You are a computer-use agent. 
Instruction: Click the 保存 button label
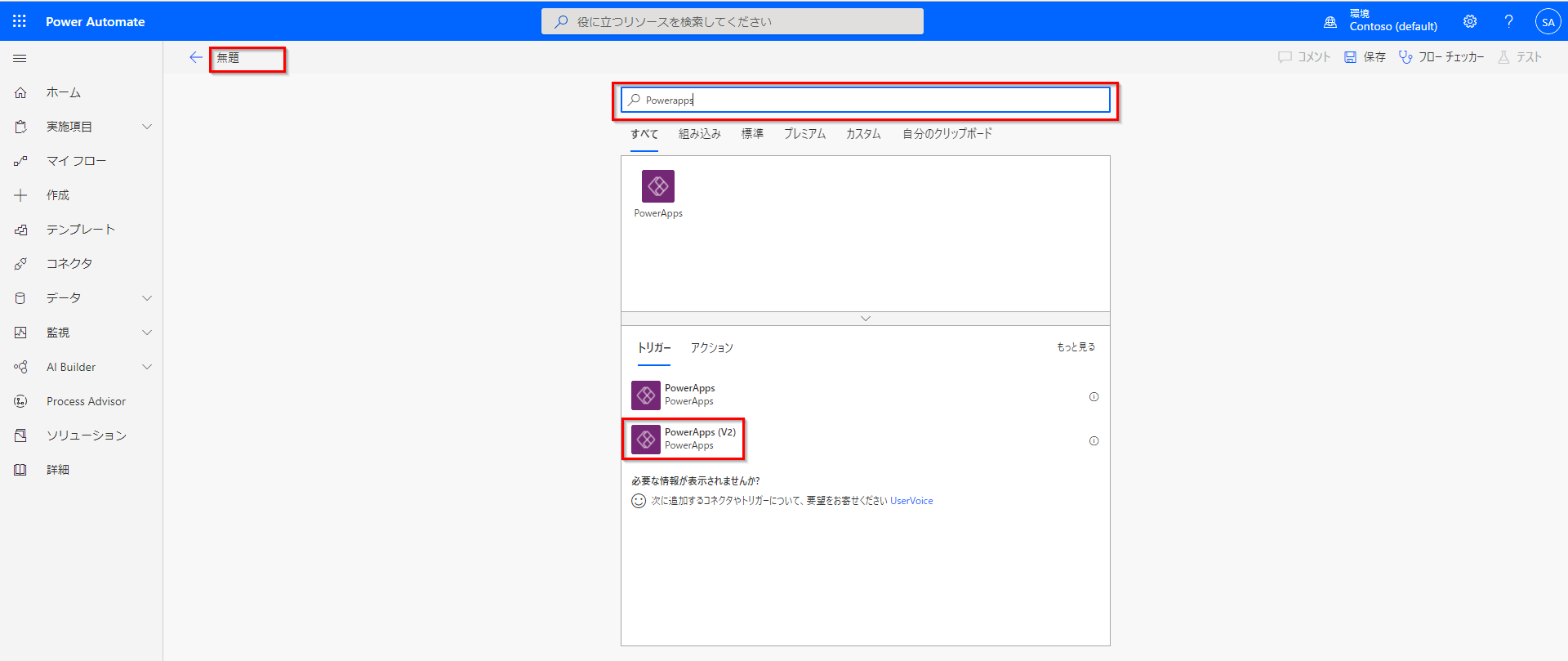click(x=1374, y=57)
